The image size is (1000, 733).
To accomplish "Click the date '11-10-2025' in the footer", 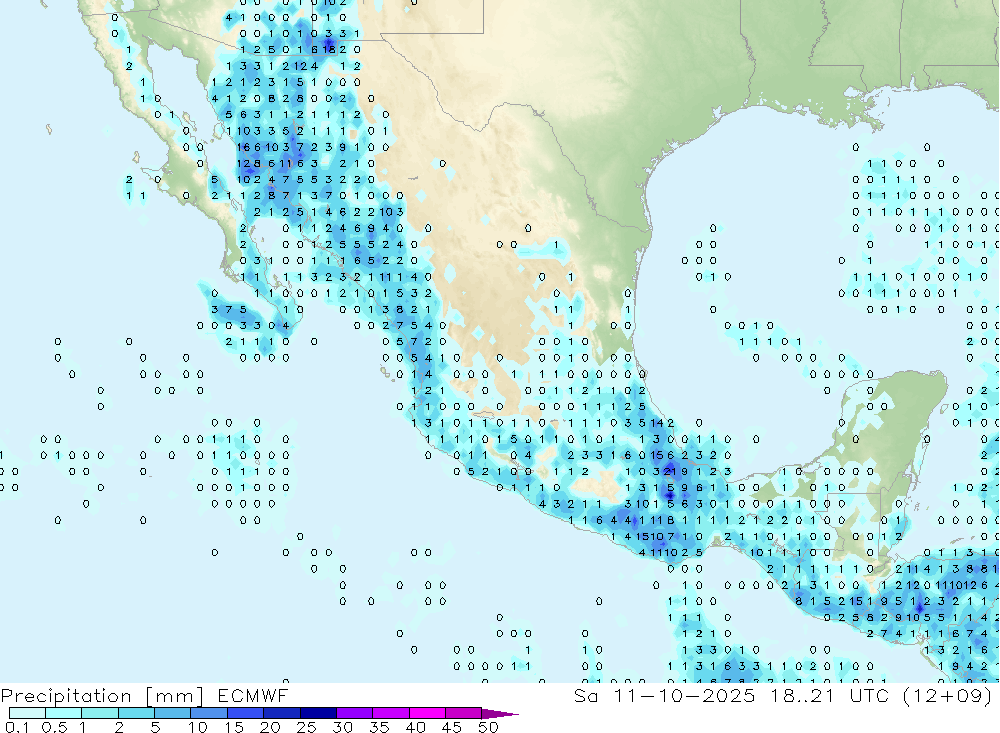I will tap(684, 695).
